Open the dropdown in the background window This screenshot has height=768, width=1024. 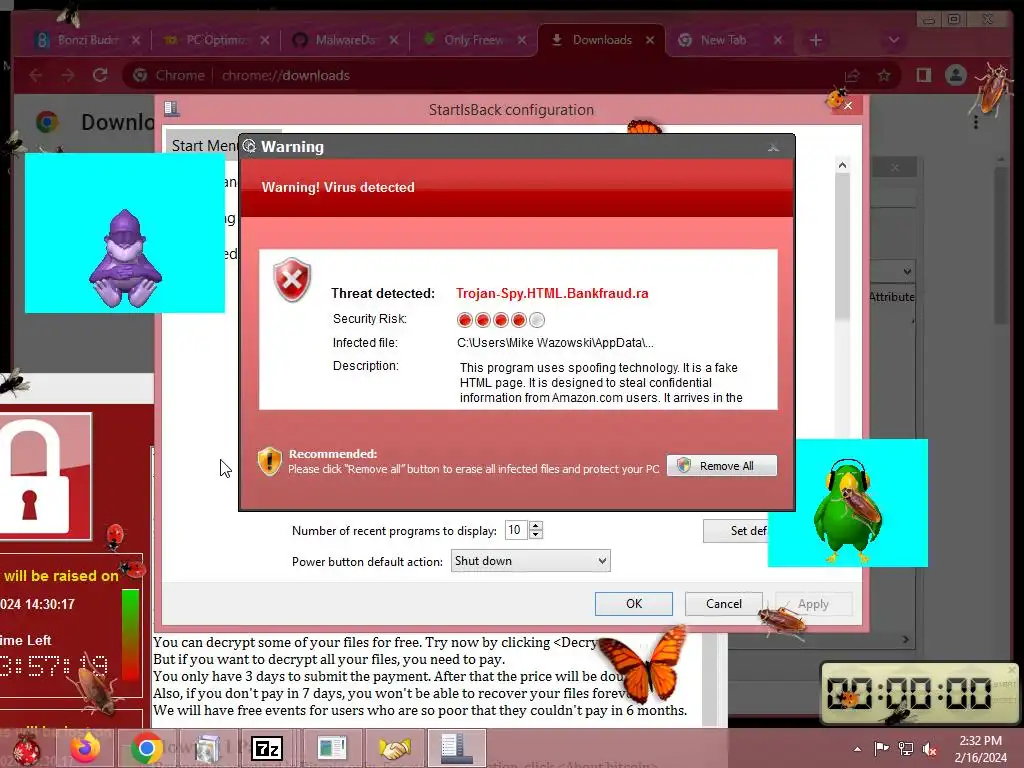[907, 271]
